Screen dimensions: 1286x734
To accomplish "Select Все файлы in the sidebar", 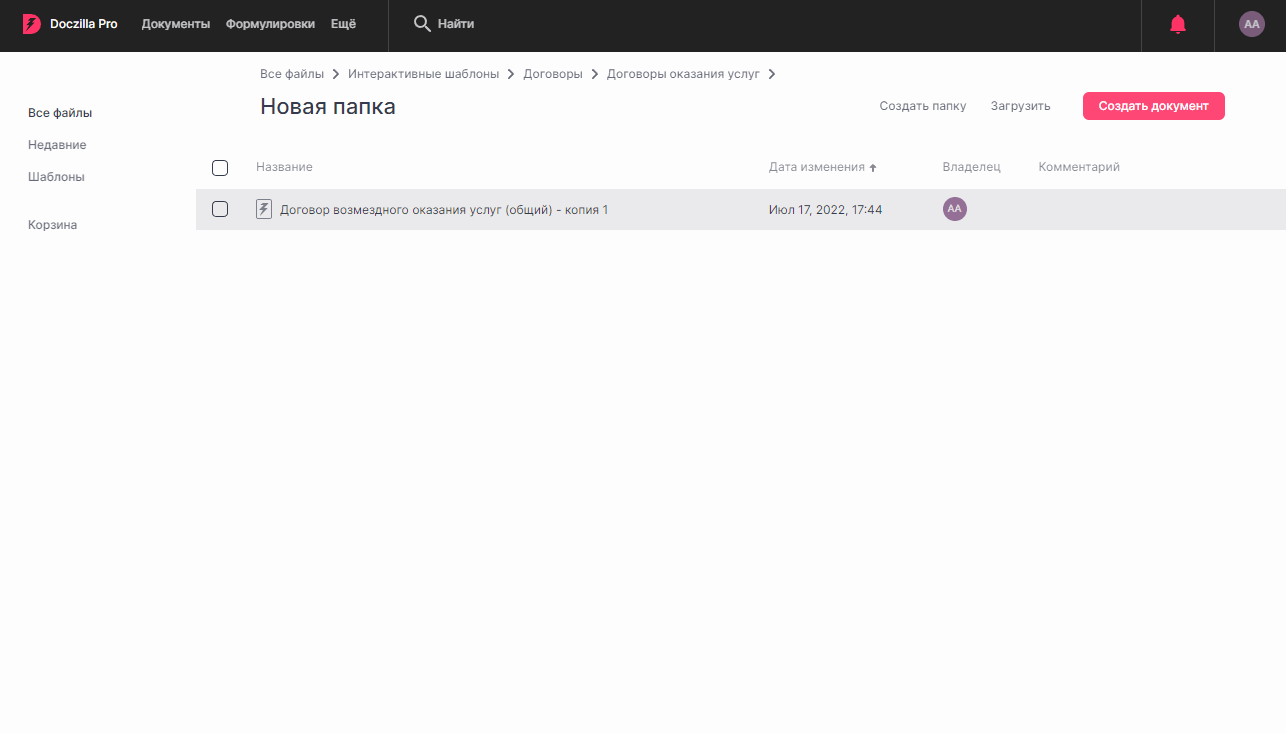I will tap(60, 113).
